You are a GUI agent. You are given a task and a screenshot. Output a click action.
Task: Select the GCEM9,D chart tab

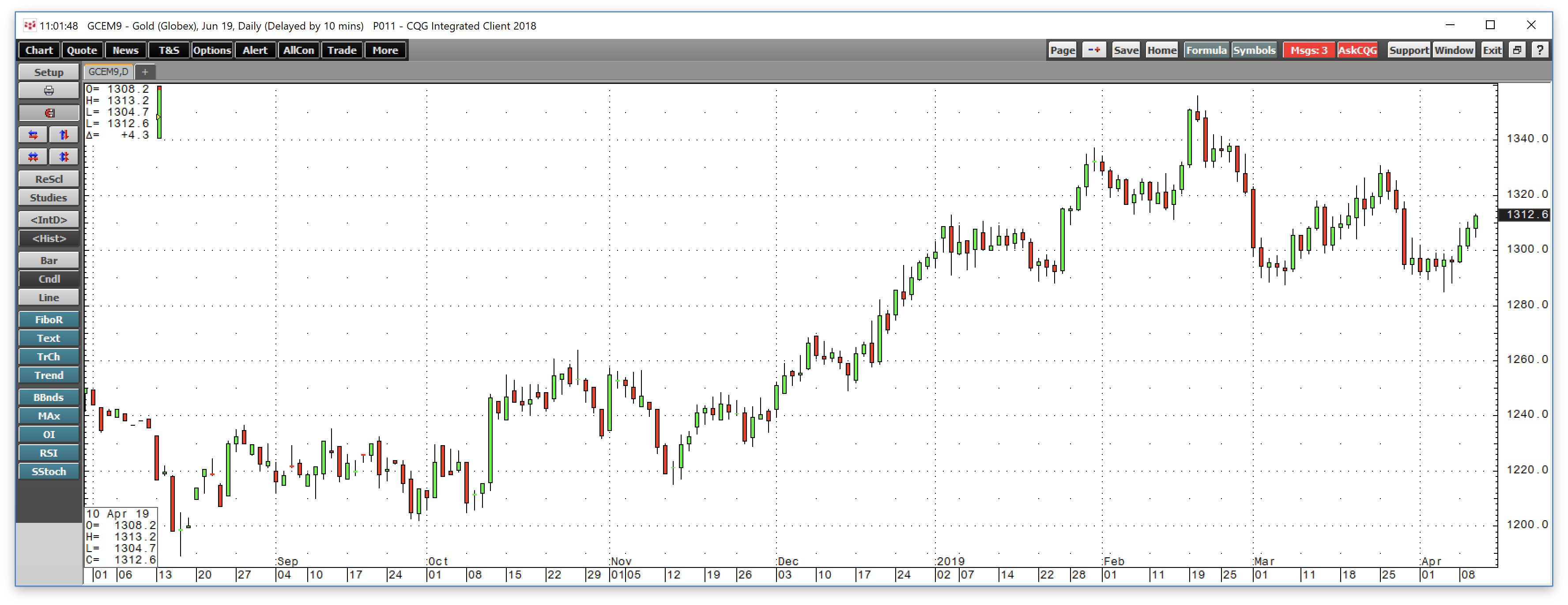click(108, 72)
